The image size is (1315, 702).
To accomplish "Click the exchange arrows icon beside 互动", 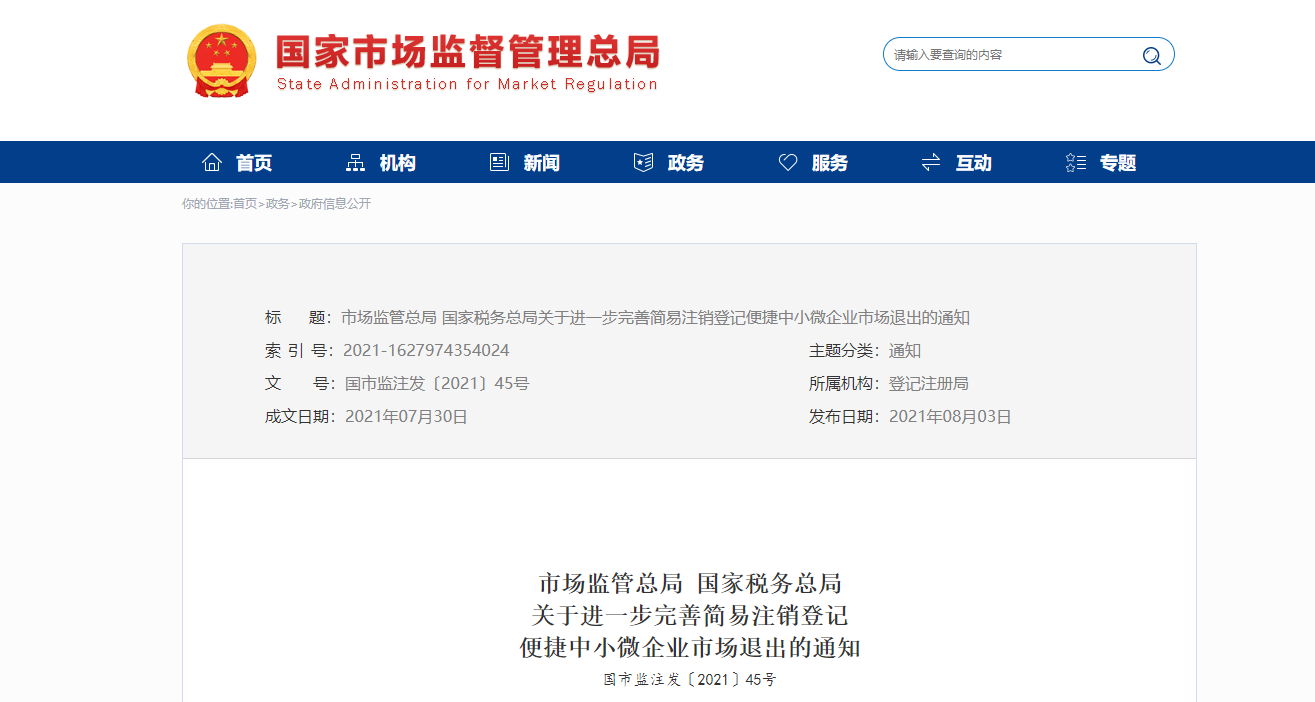I will [x=931, y=162].
